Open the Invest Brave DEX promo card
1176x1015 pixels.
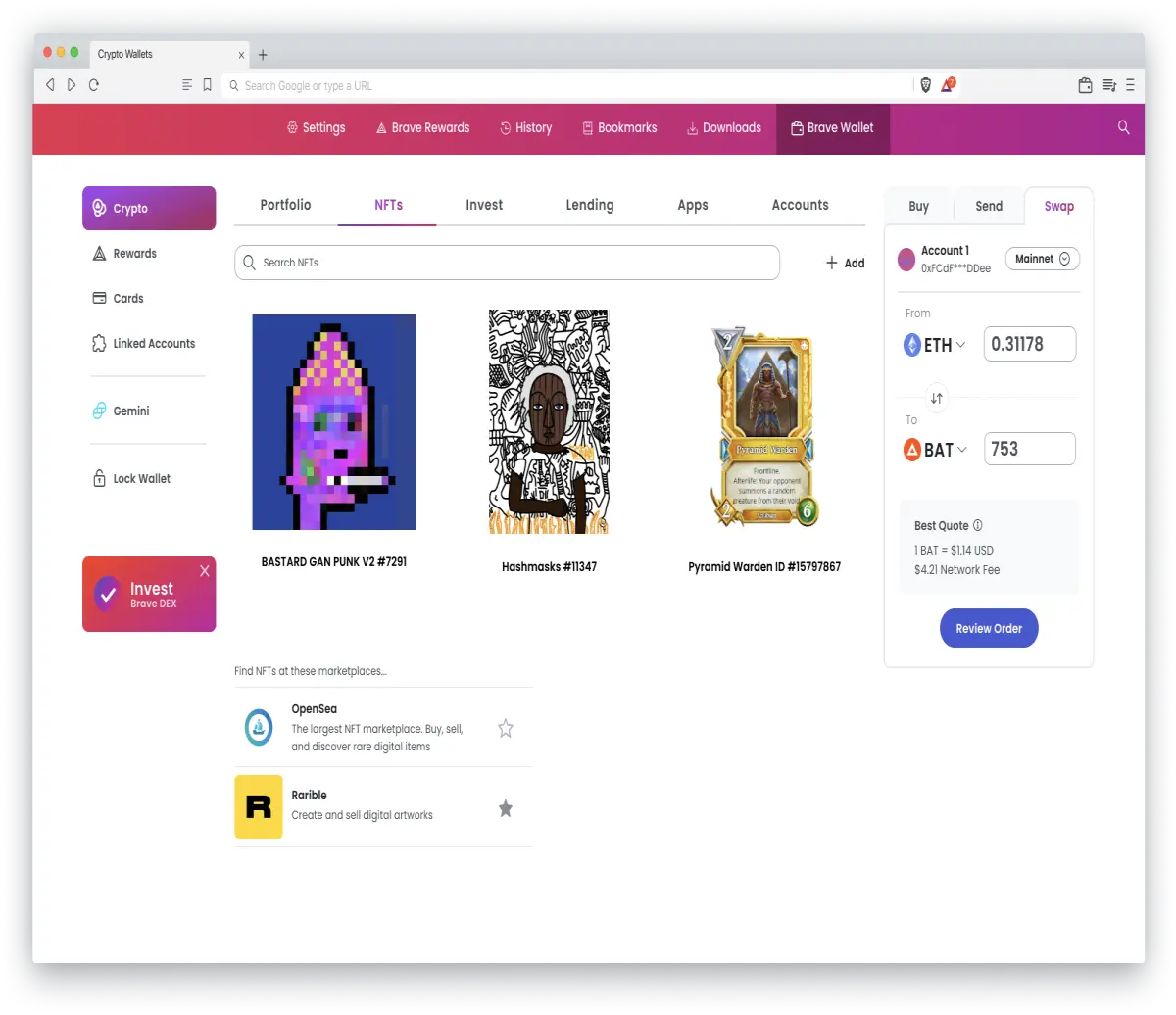tap(149, 594)
